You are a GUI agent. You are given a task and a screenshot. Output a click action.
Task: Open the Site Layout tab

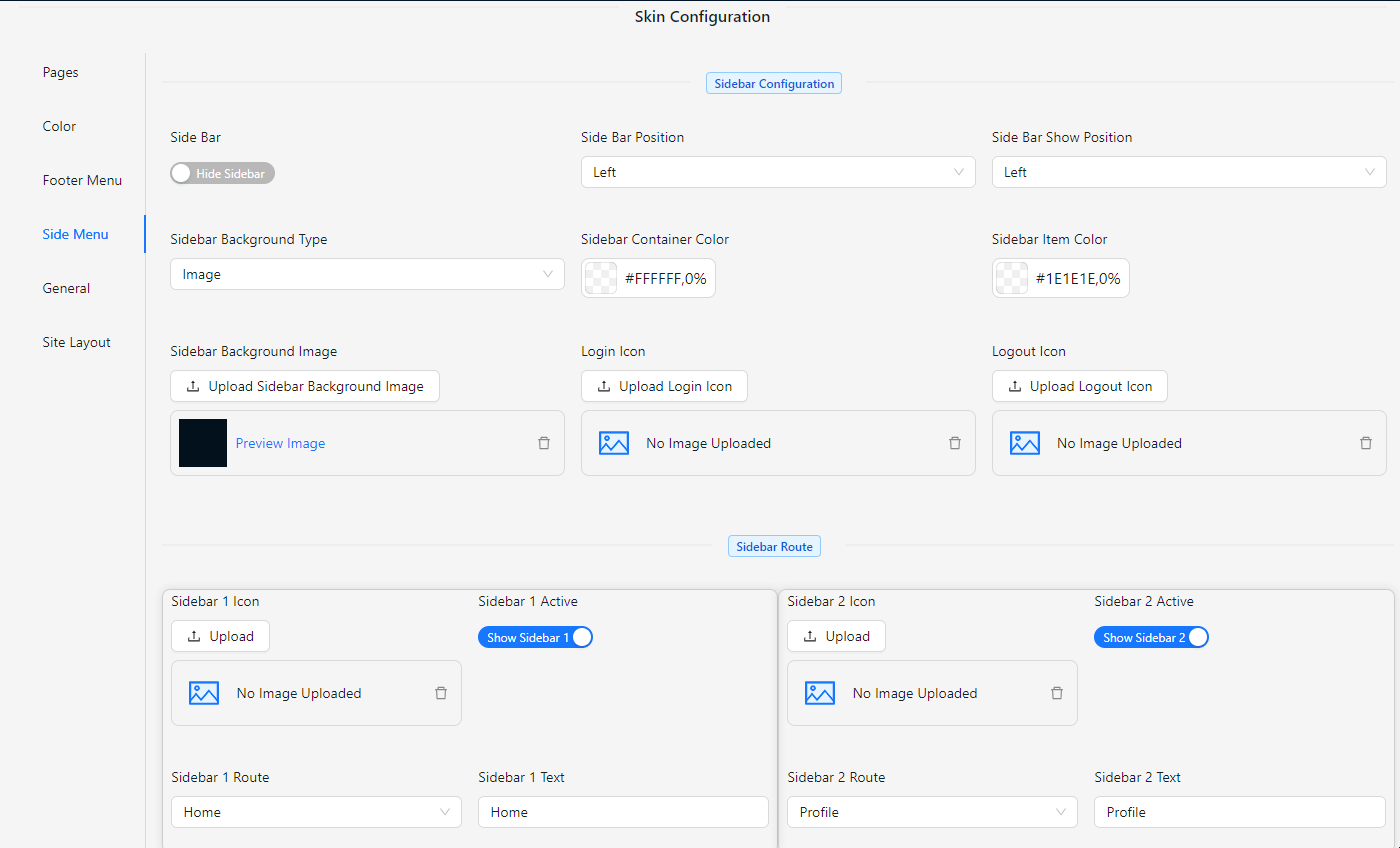point(76,343)
